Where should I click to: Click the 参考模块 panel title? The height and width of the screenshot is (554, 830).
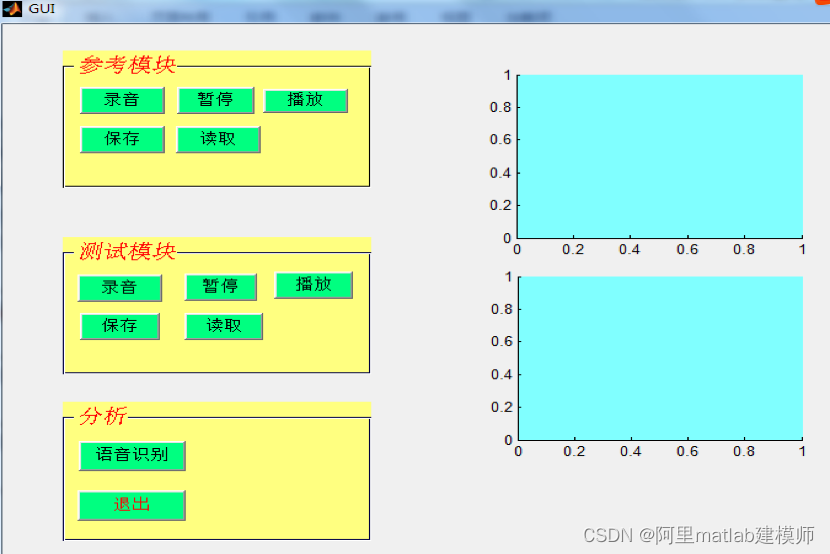click(x=127, y=65)
